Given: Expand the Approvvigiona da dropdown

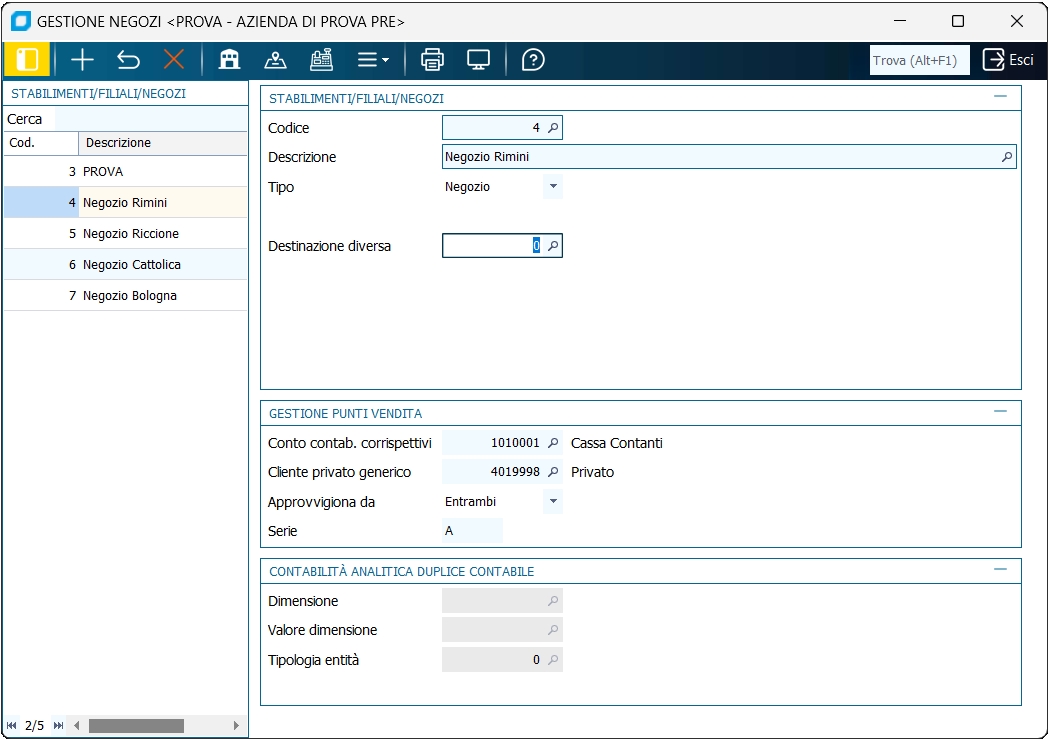Looking at the screenshot, I should pyautogui.click(x=553, y=502).
